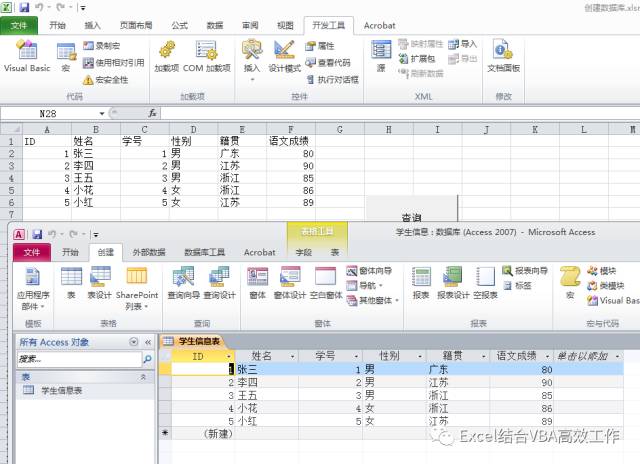The height and width of the screenshot is (464, 640).
Task: Click 标签 labels in reports group
Action: pyautogui.click(x=517, y=285)
